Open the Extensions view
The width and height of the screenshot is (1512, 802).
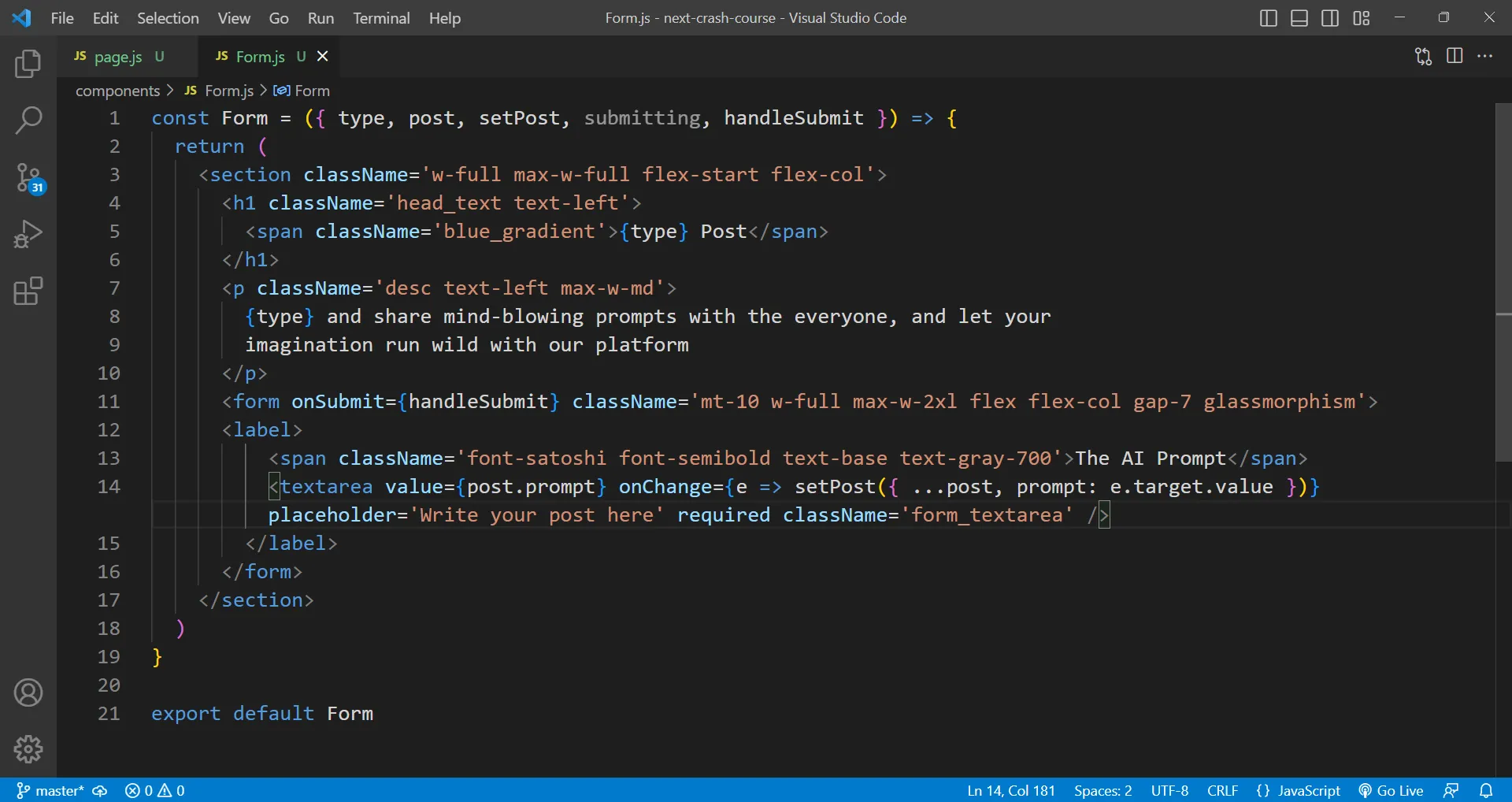[x=28, y=291]
